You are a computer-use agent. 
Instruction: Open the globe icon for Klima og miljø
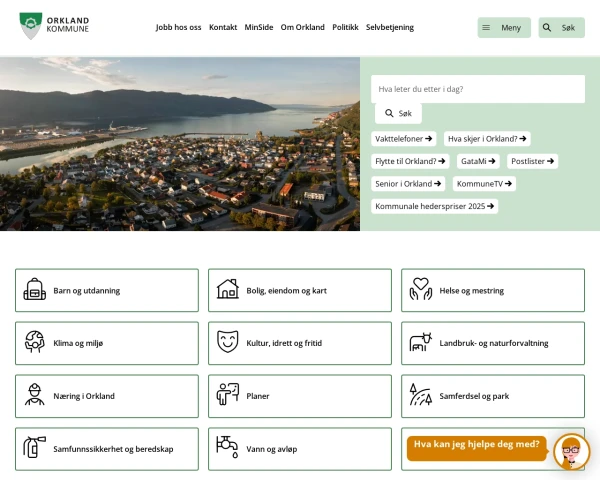pyautogui.click(x=35, y=343)
